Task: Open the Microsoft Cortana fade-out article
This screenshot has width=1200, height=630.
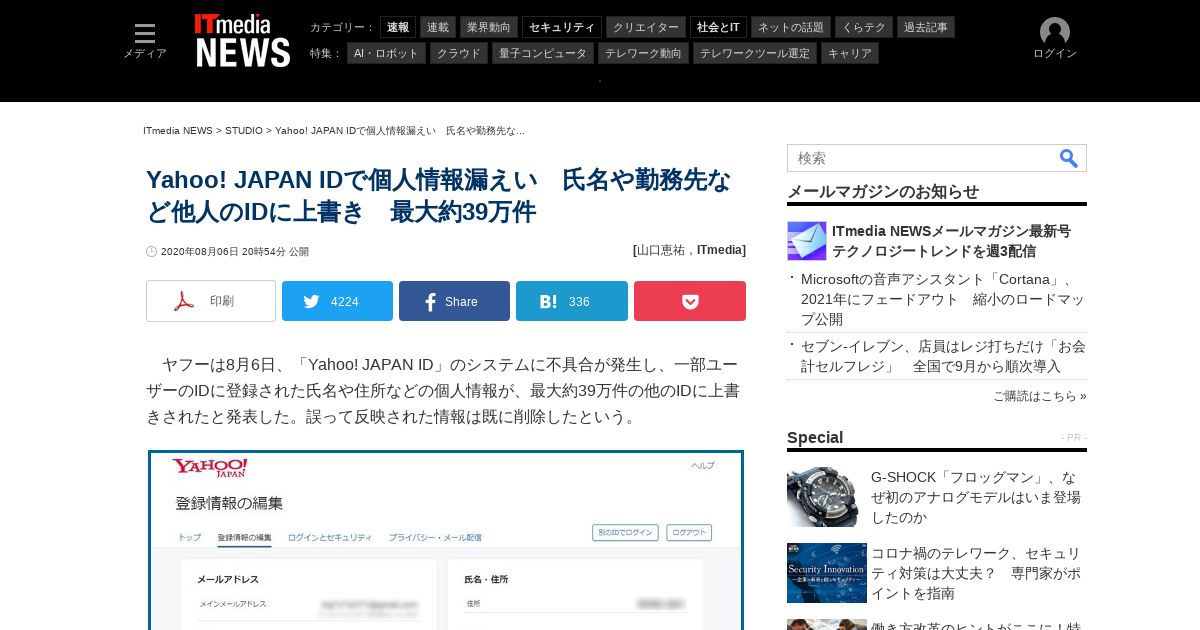Action: tap(943, 299)
